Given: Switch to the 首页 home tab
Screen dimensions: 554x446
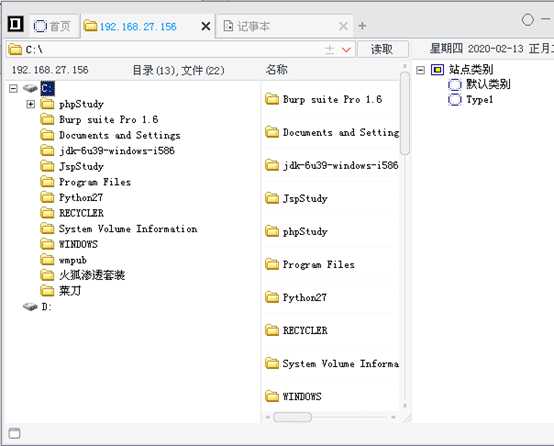Looking at the screenshot, I should [52, 26].
